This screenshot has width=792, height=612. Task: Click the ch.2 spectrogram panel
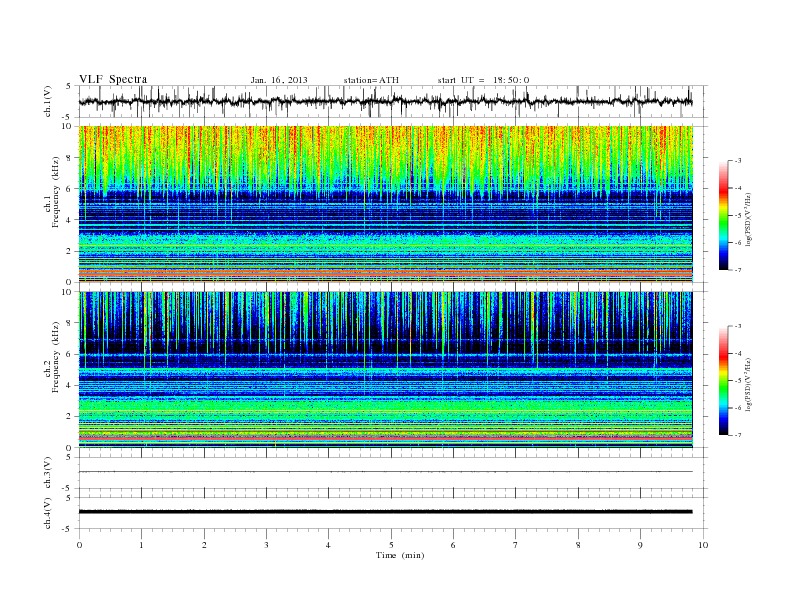point(385,370)
